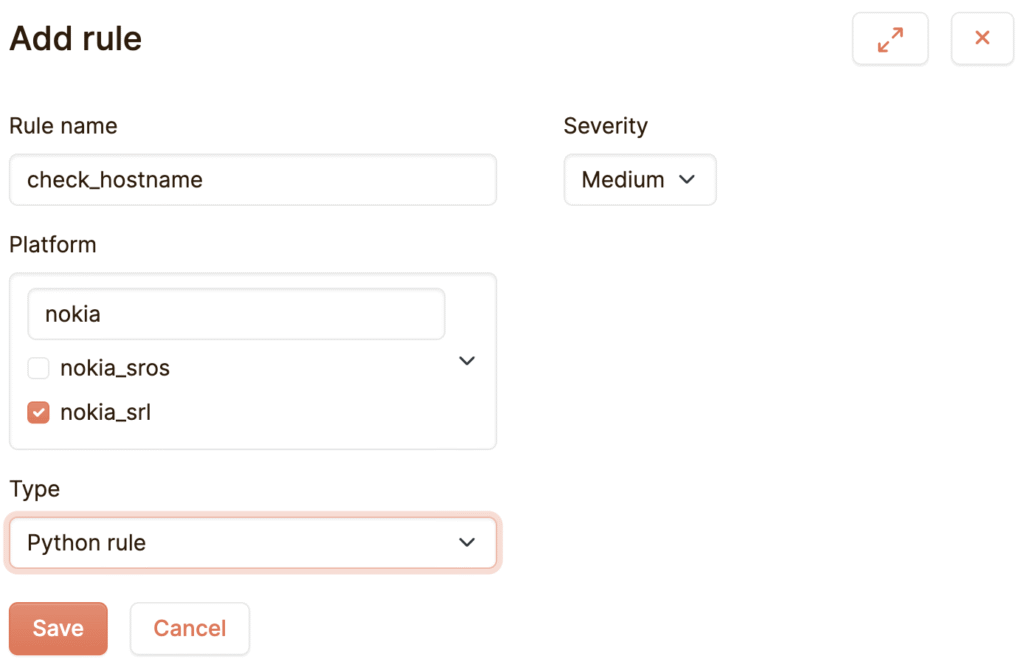Image resolution: width=1024 pixels, height=670 pixels.
Task: Collapse the Platform list chevron
Action: (x=467, y=360)
